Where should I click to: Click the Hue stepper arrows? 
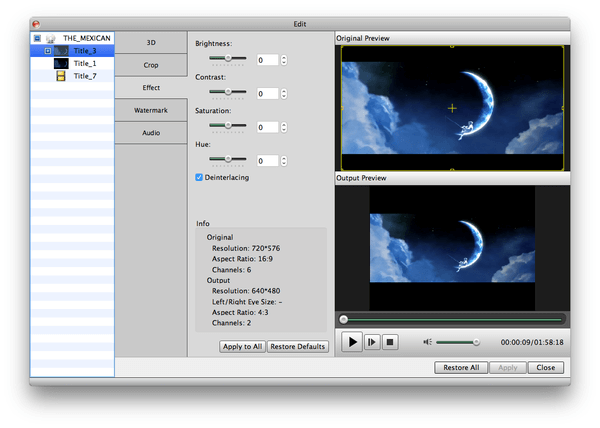[284, 161]
